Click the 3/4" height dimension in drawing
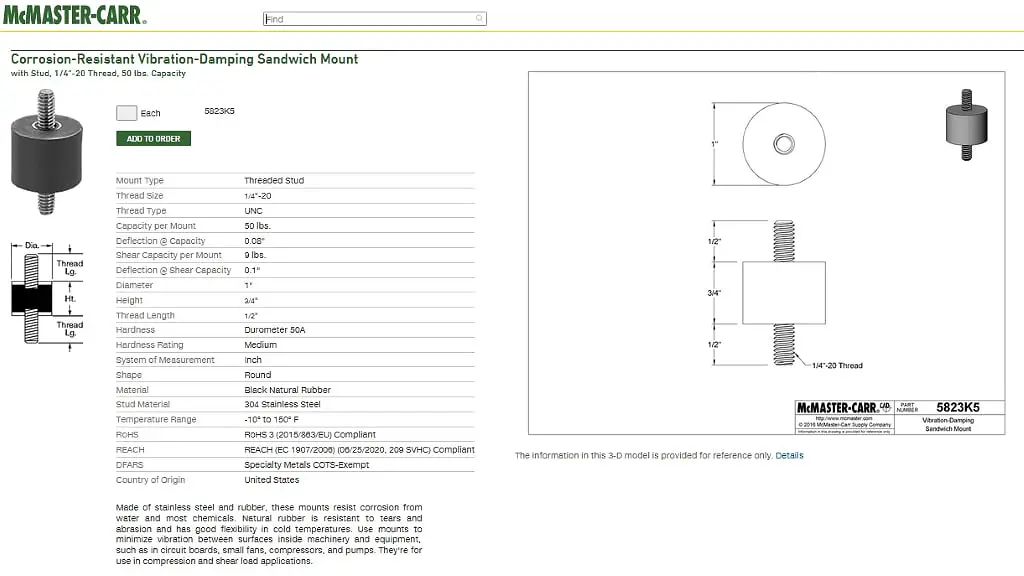Image resolution: width=1024 pixels, height=576 pixels. [714, 293]
